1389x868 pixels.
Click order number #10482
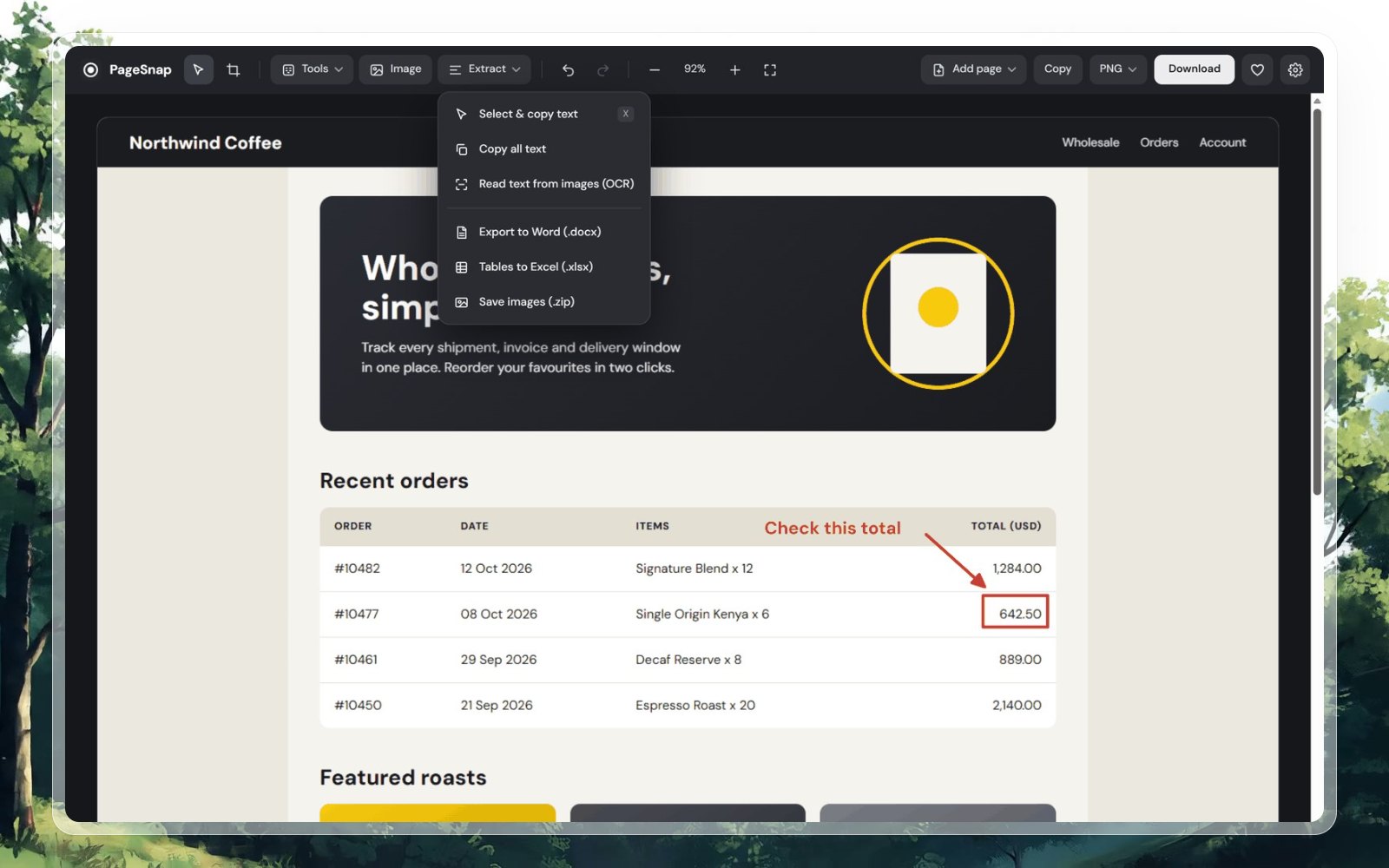pos(357,569)
